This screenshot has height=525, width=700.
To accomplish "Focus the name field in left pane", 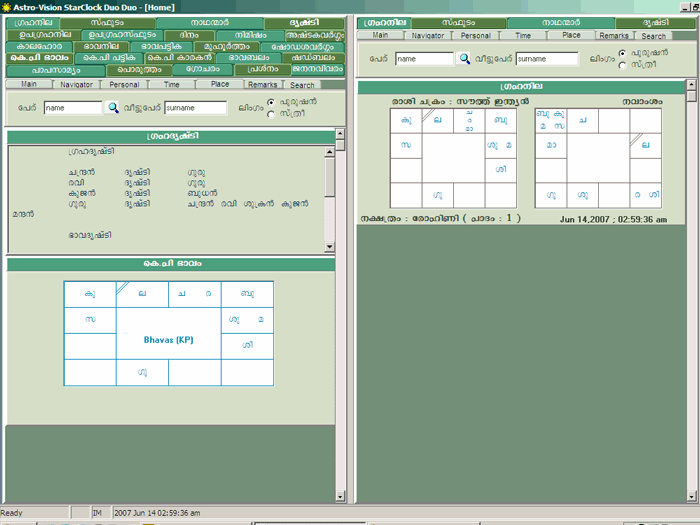I will click(73, 108).
